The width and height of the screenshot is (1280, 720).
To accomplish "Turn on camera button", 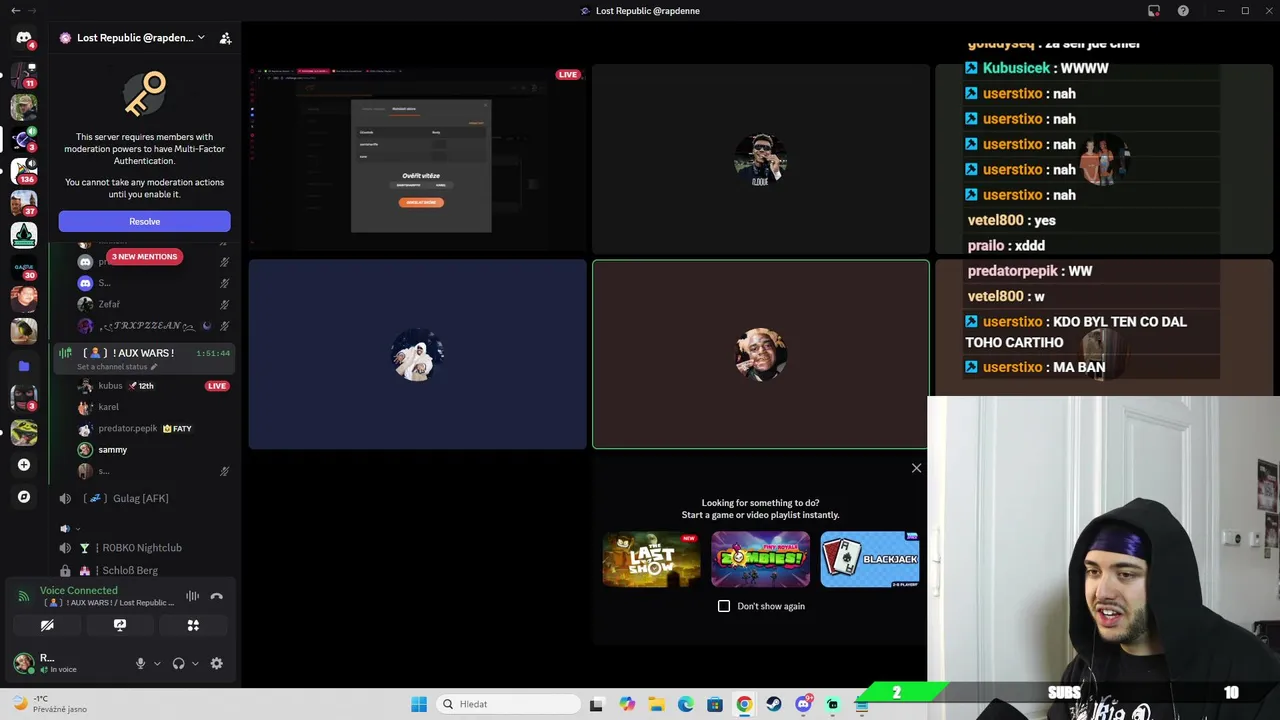I will pos(47,625).
